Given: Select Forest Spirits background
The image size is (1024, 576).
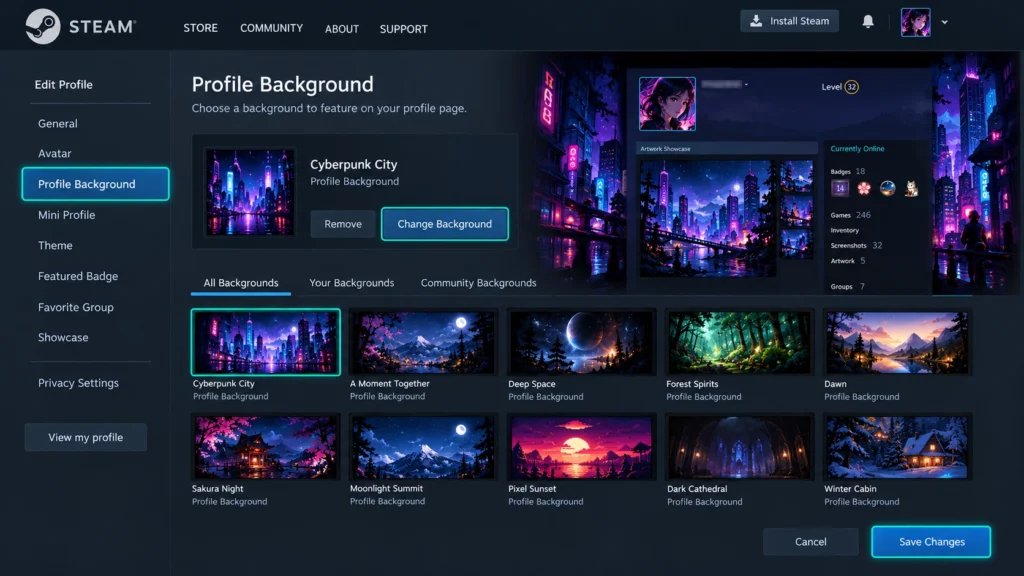Looking at the screenshot, I should click(x=739, y=342).
